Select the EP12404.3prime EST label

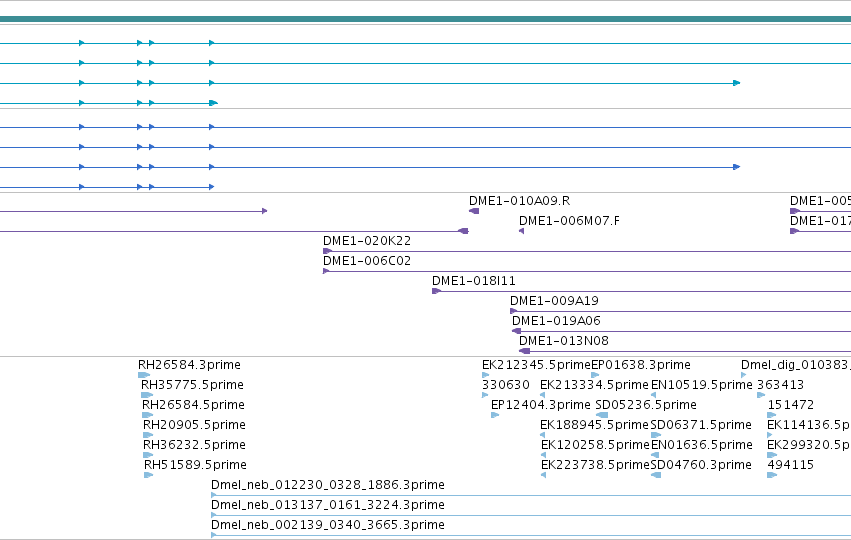(x=541, y=405)
